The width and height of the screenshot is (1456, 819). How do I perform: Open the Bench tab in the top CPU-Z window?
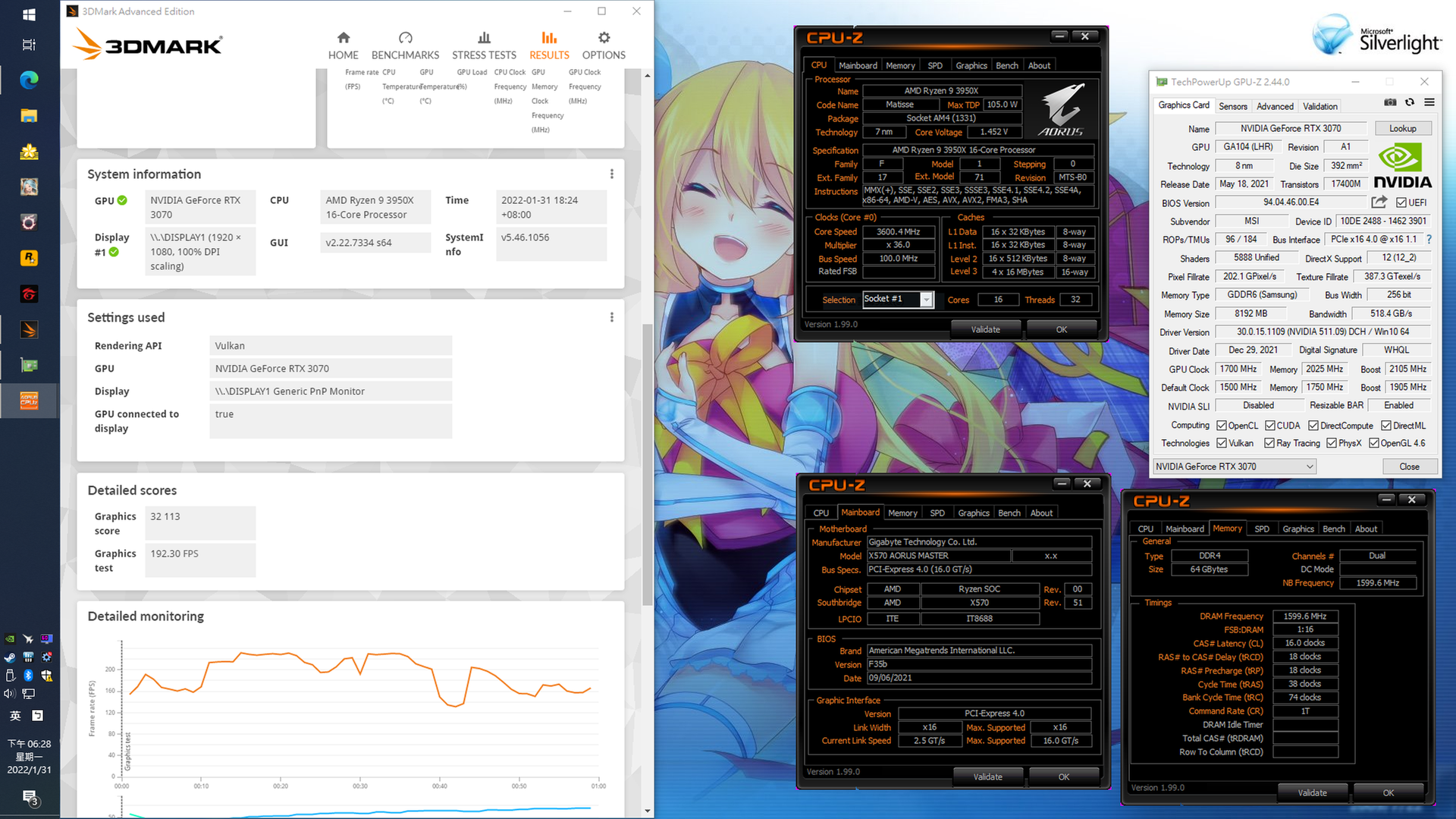coord(1007,66)
